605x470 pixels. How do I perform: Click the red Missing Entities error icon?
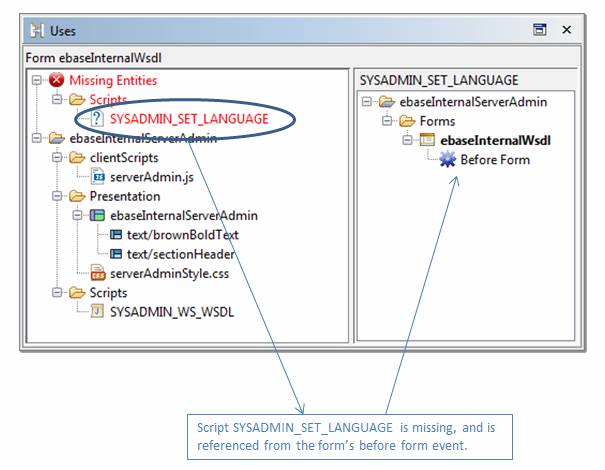(x=55, y=81)
